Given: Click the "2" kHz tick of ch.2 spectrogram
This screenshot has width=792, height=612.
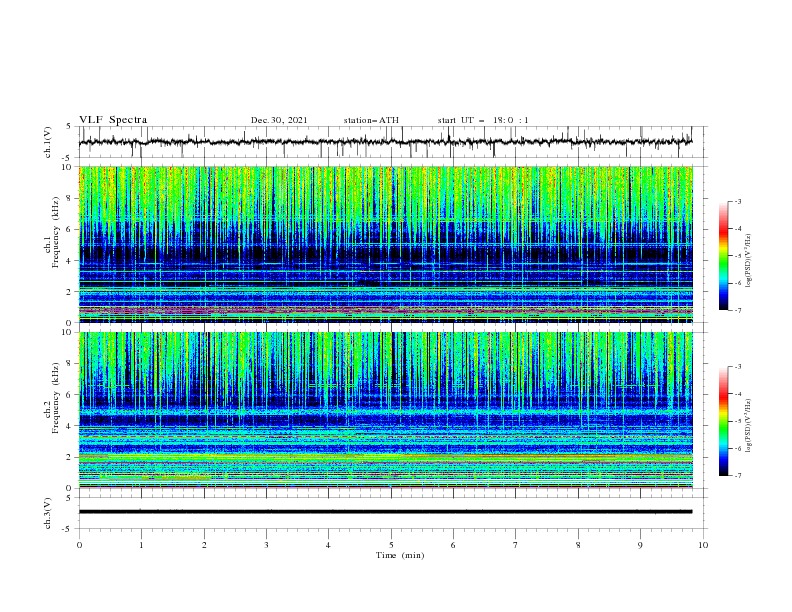Looking at the screenshot, I should (70, 457).
